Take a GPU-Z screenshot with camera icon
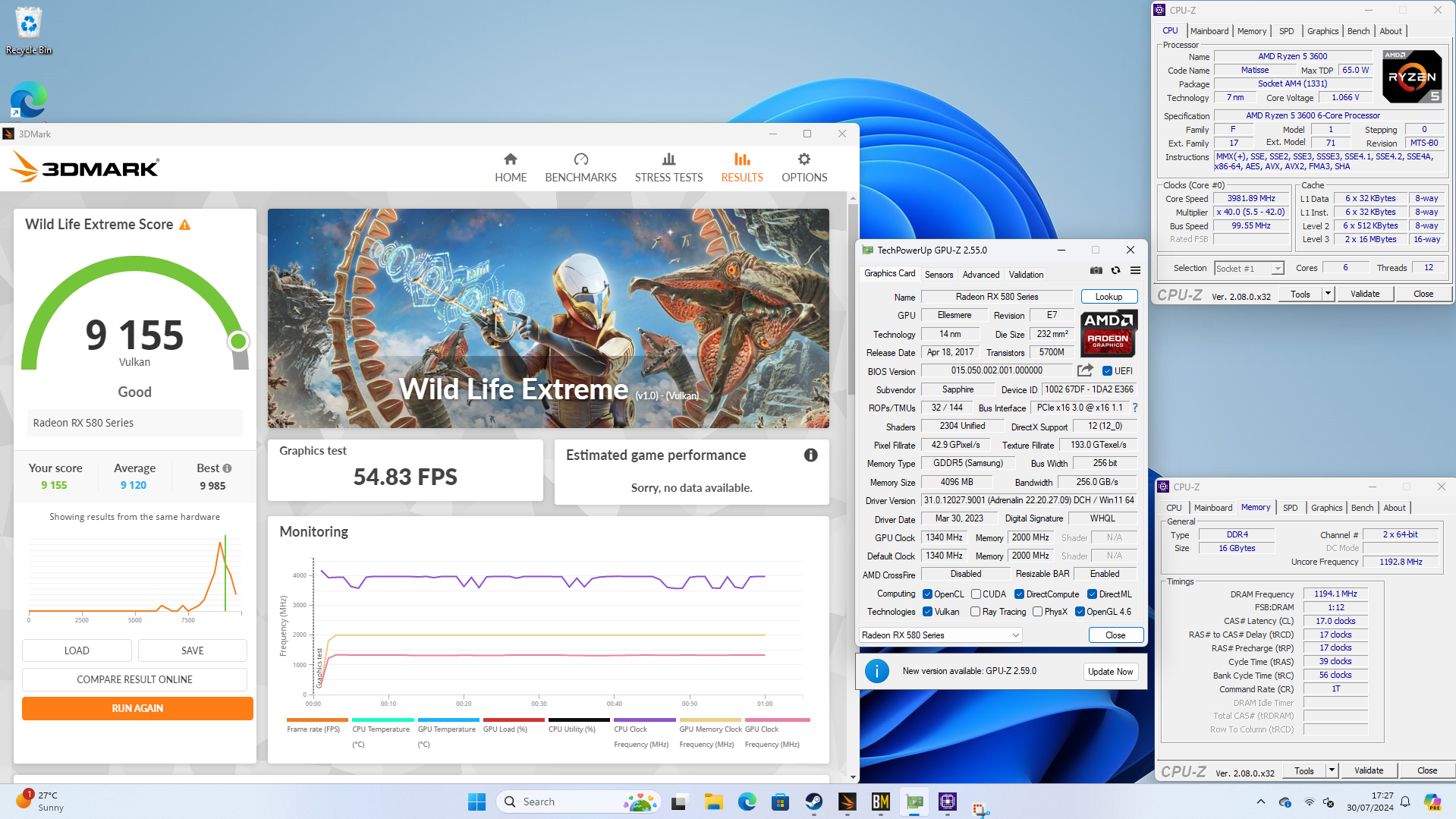The image size is (1456, 819). 1096,270
